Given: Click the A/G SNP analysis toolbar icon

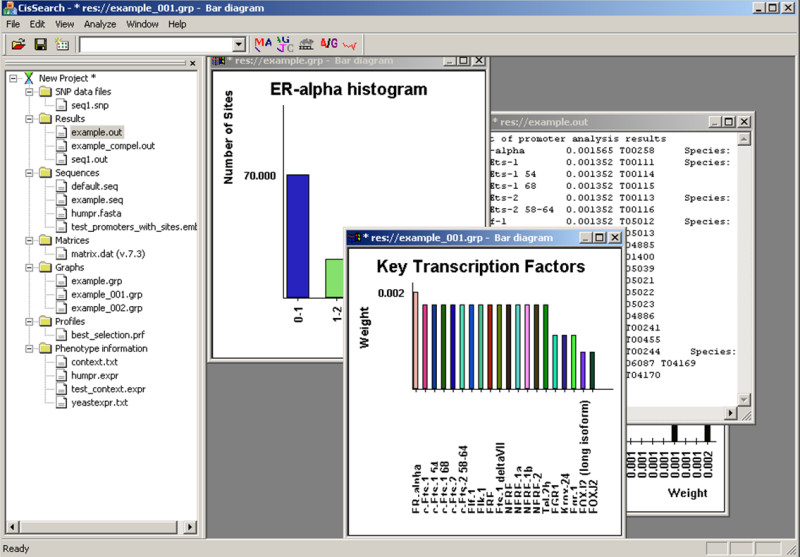Looking at the screenshot, I should (x=329, y=44).
